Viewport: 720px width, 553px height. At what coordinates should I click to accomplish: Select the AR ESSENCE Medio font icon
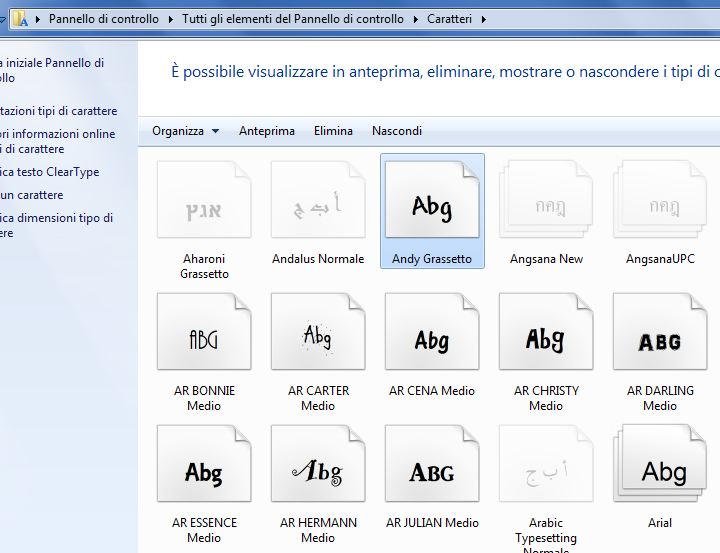(x=204, y=463)
